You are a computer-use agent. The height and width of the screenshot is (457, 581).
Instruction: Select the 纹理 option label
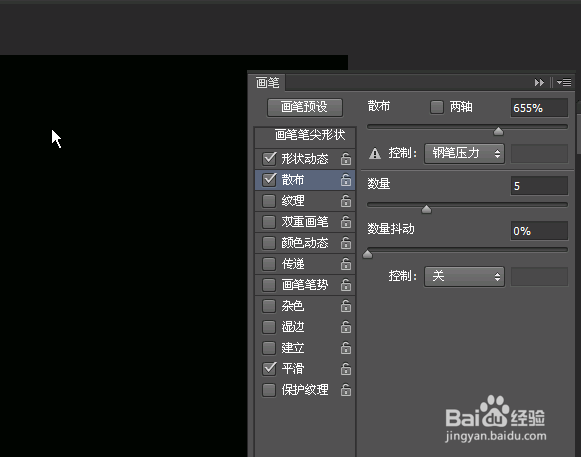[293, 201]
